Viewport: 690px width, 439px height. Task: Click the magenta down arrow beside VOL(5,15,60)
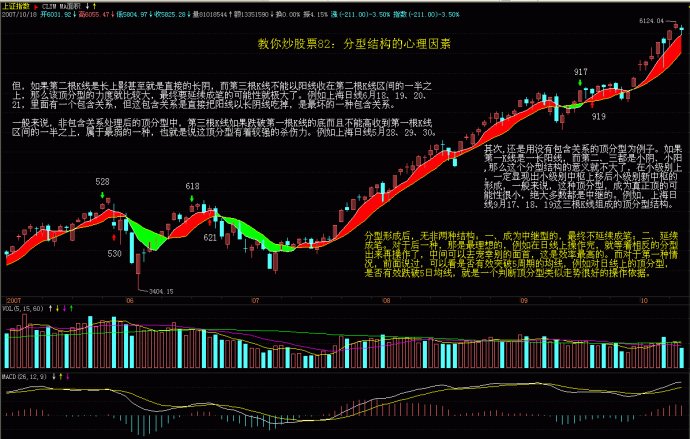click(64, 309)
